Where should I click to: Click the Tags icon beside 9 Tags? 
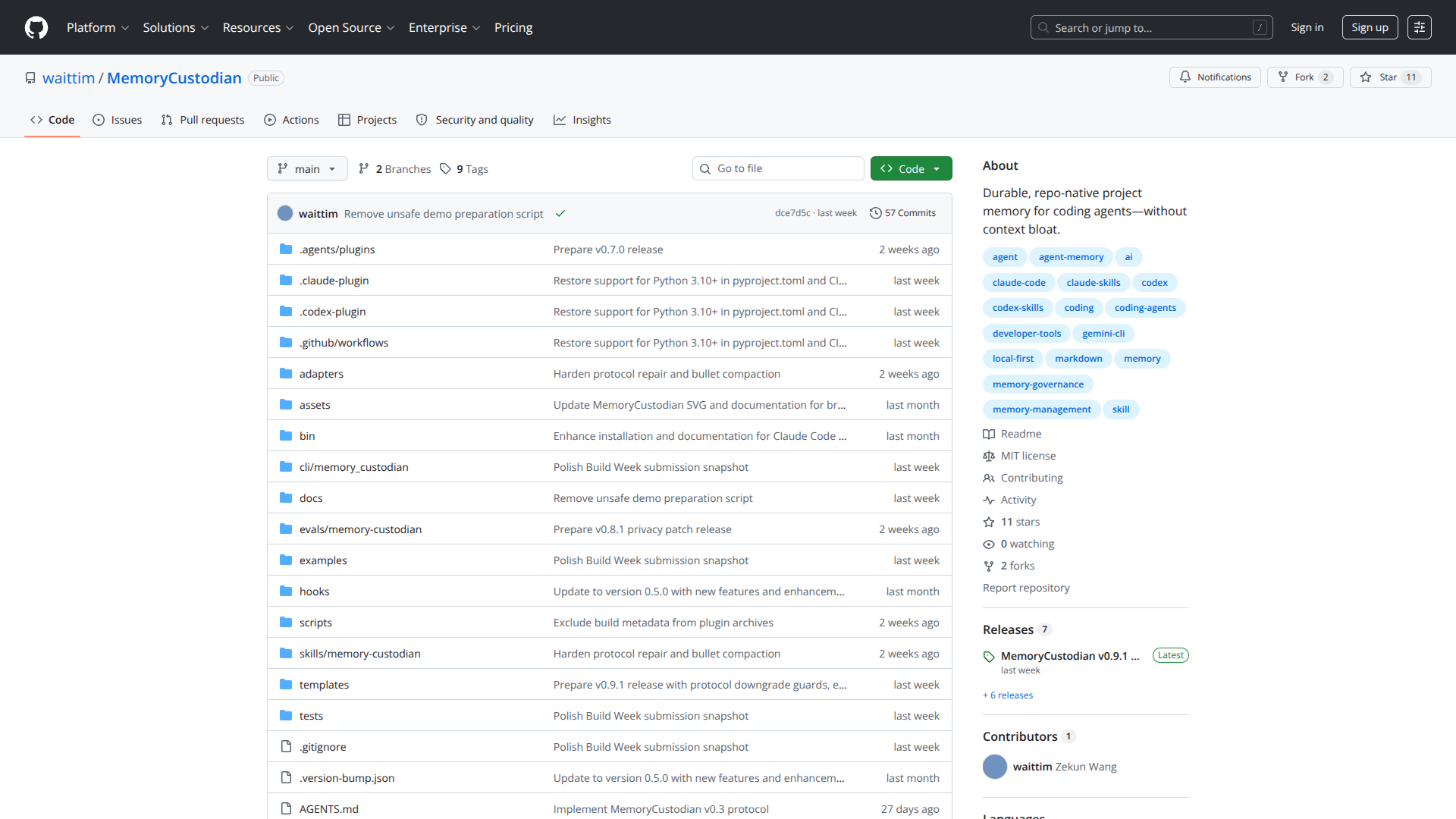coord(446,169)
